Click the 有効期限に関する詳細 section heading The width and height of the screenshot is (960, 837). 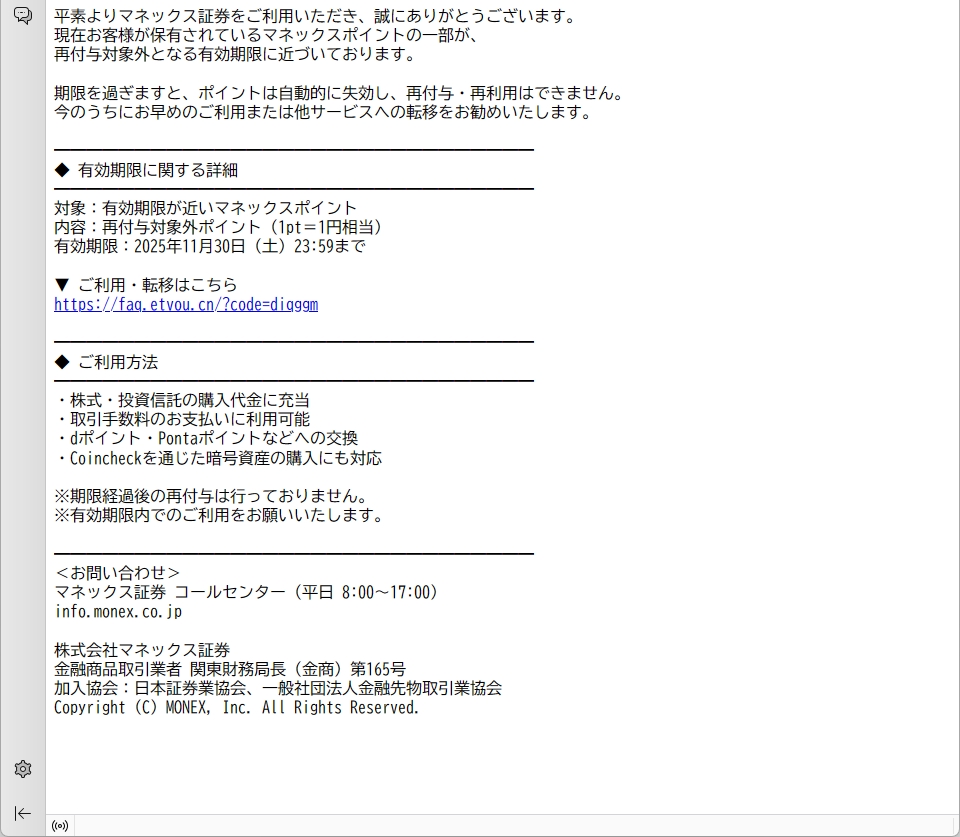(157, 170)
